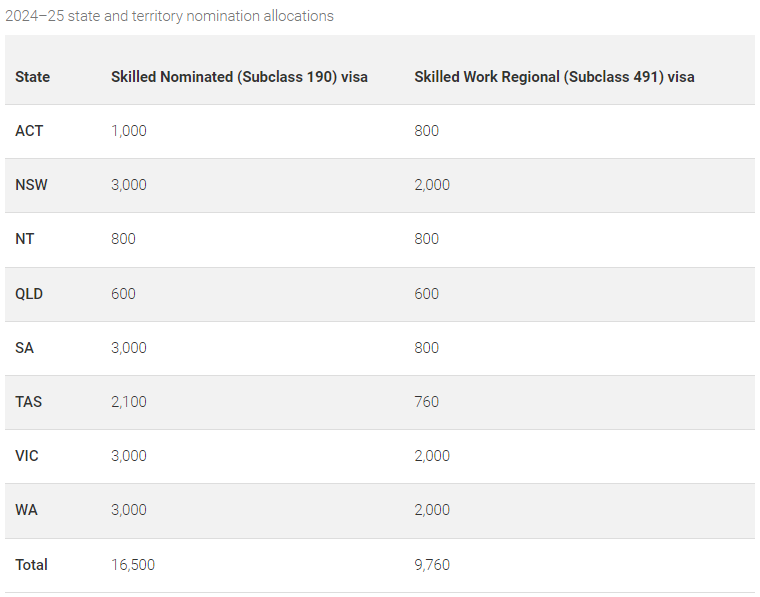Select the NSW row label
Viewport: 760px width, 597px height.
point(31,185)
